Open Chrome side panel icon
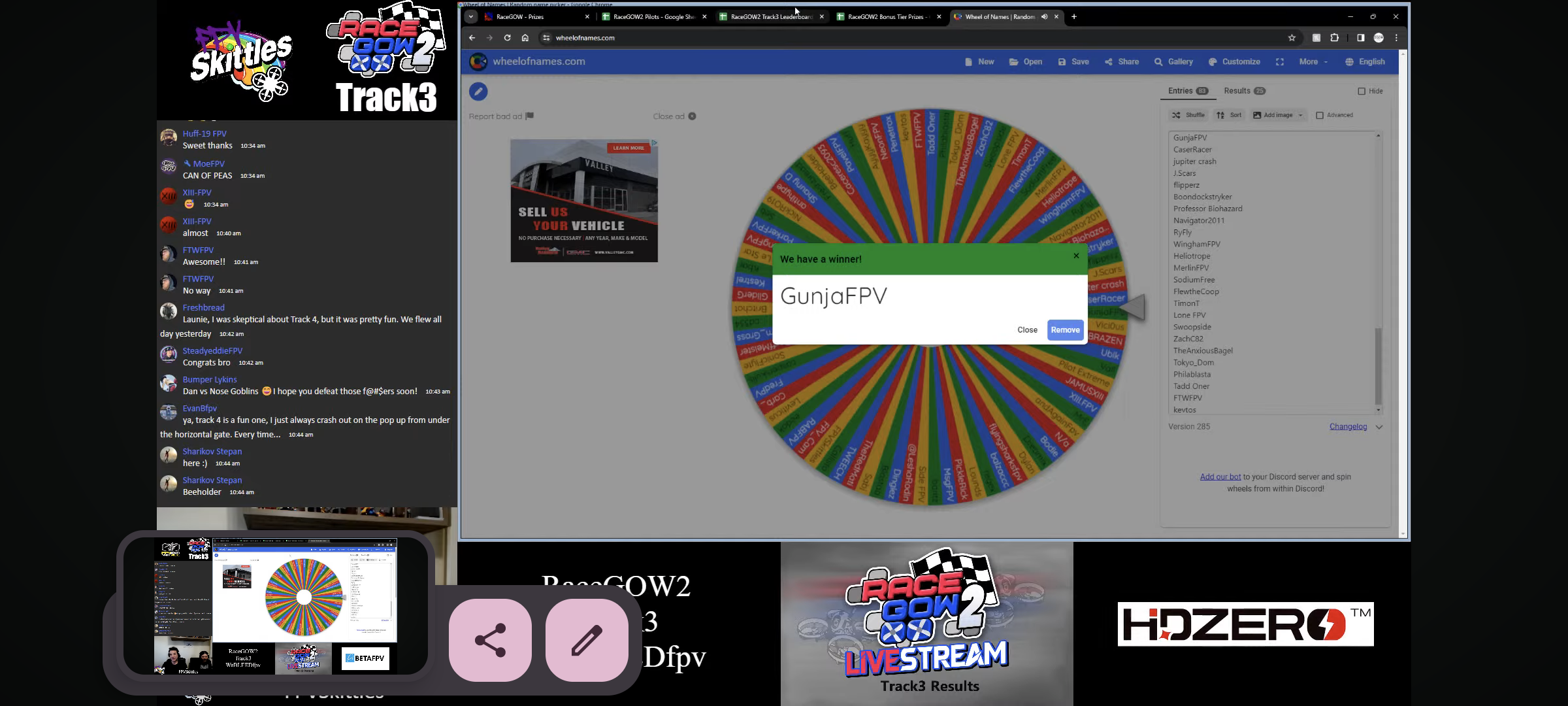This screenshot has height=706, width=1568. (1360, 38)
